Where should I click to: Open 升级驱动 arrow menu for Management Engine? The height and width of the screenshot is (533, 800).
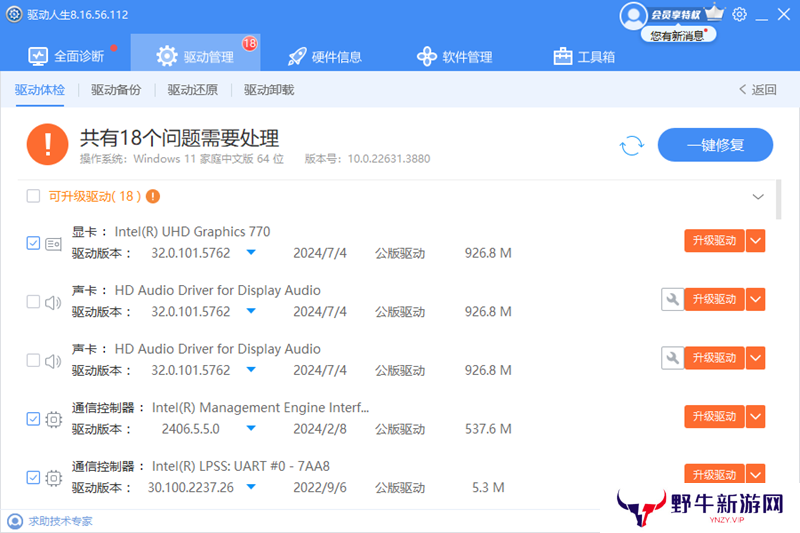(756, 417)
